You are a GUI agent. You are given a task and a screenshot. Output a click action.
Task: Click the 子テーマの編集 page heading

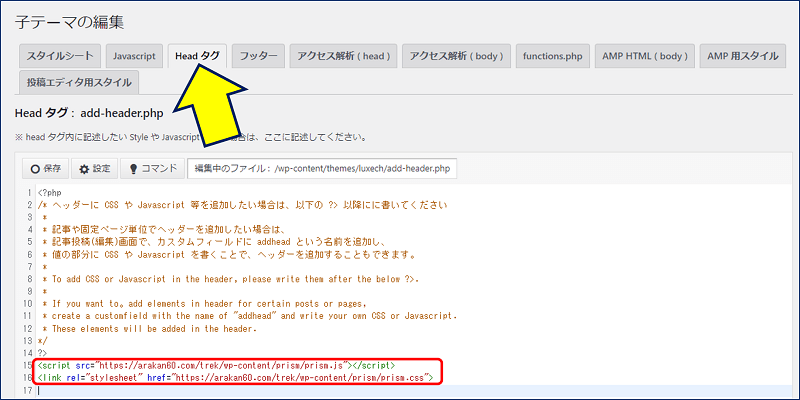69,22
